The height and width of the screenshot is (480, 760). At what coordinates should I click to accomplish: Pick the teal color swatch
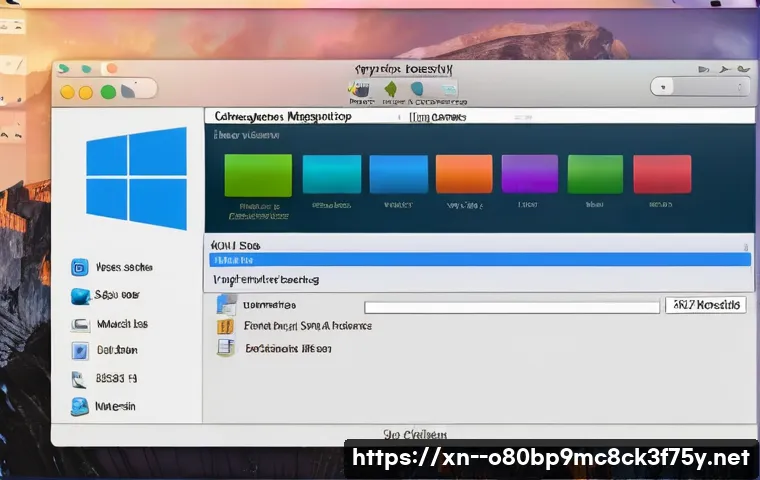coord(332,174)
